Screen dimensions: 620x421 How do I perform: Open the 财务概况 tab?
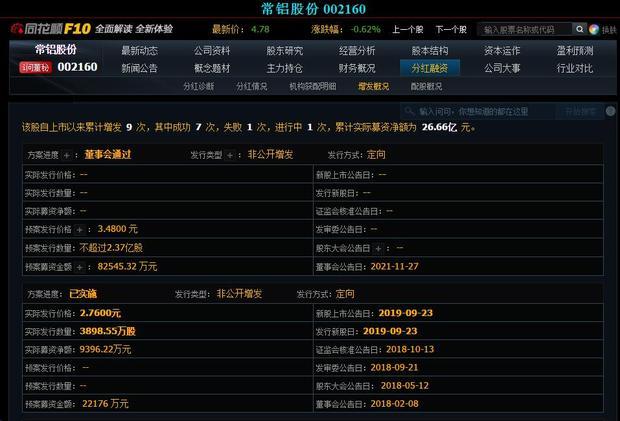357,68
